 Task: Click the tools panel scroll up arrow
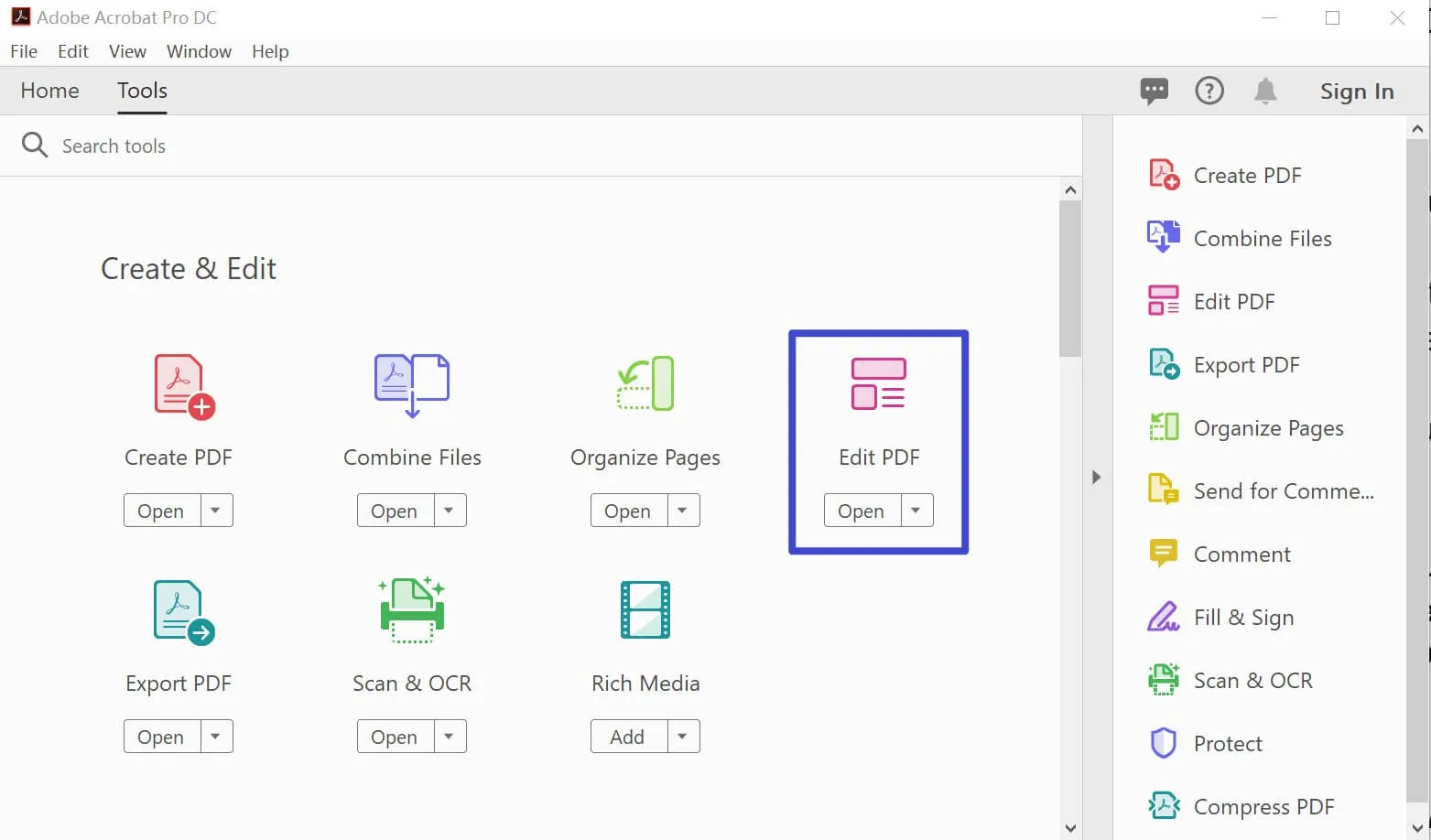(1070, 189)
